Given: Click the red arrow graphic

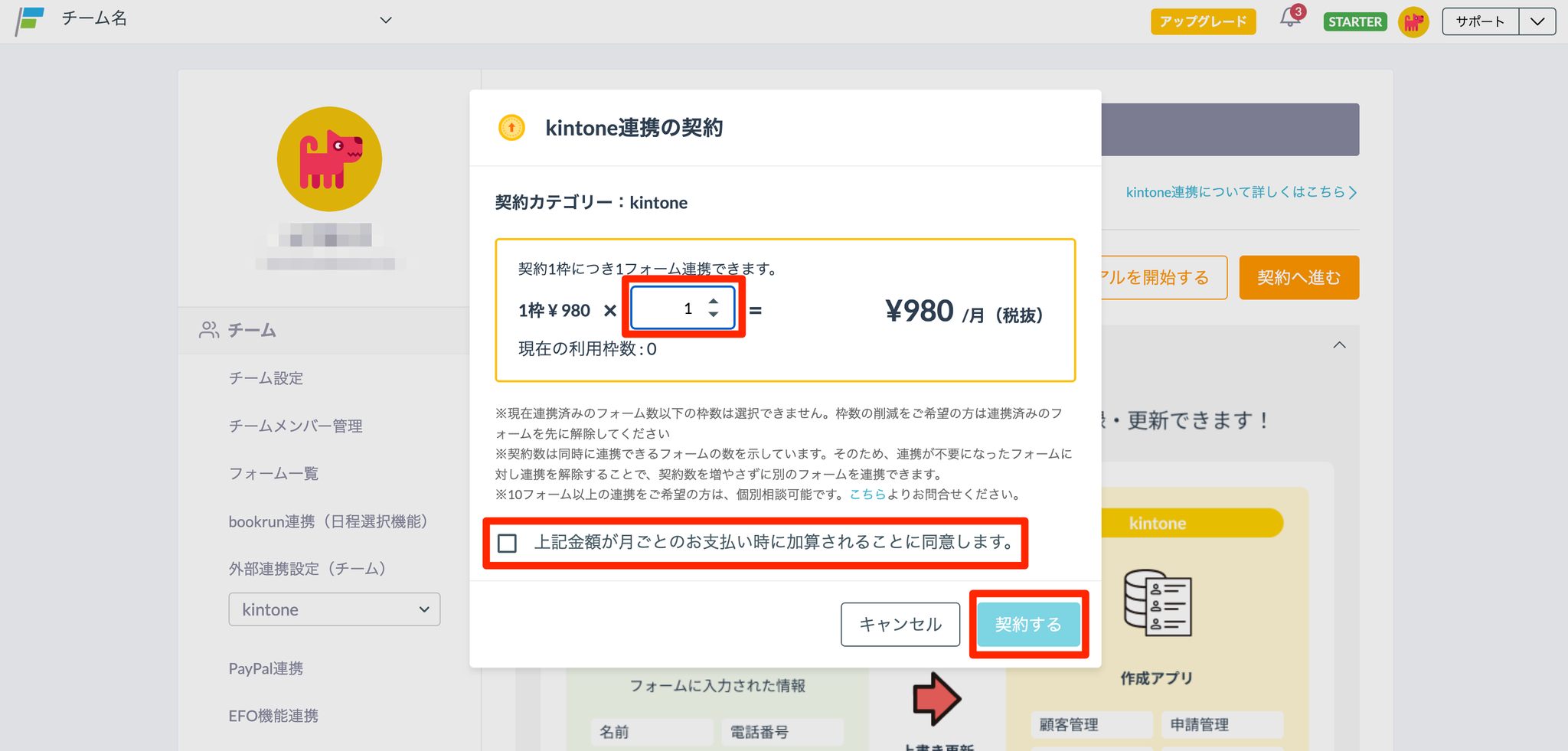Looking at the screenshot, I should [936, 698].
